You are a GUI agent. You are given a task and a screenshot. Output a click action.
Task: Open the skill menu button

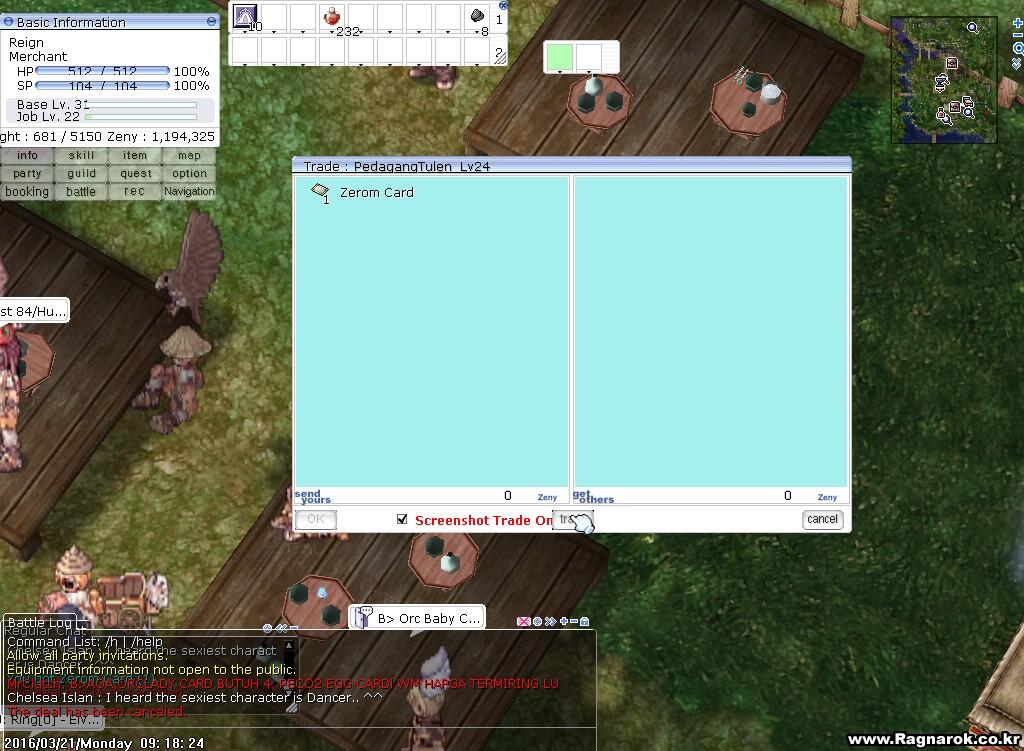(81, 155)
